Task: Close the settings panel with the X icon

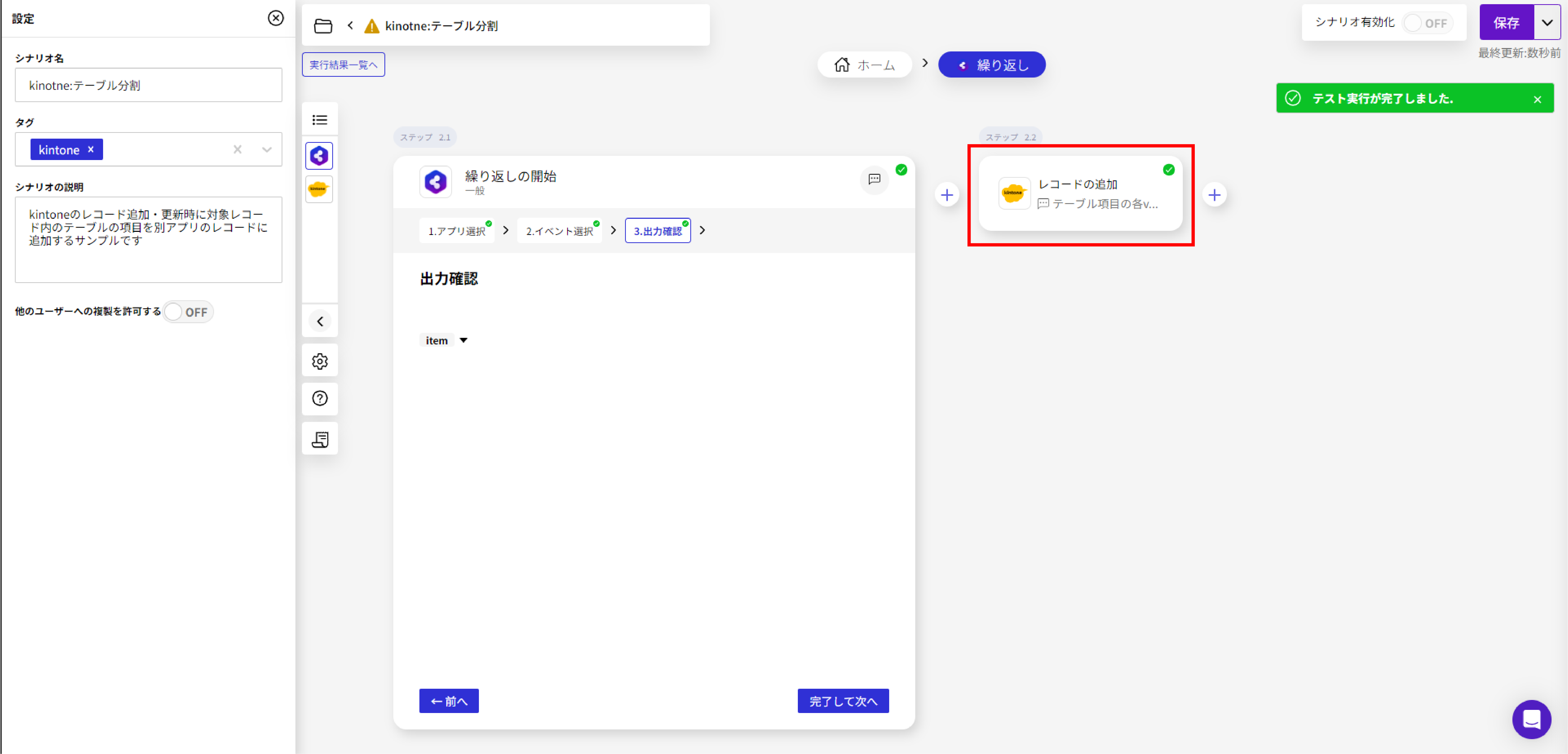Action: point(276,18)
